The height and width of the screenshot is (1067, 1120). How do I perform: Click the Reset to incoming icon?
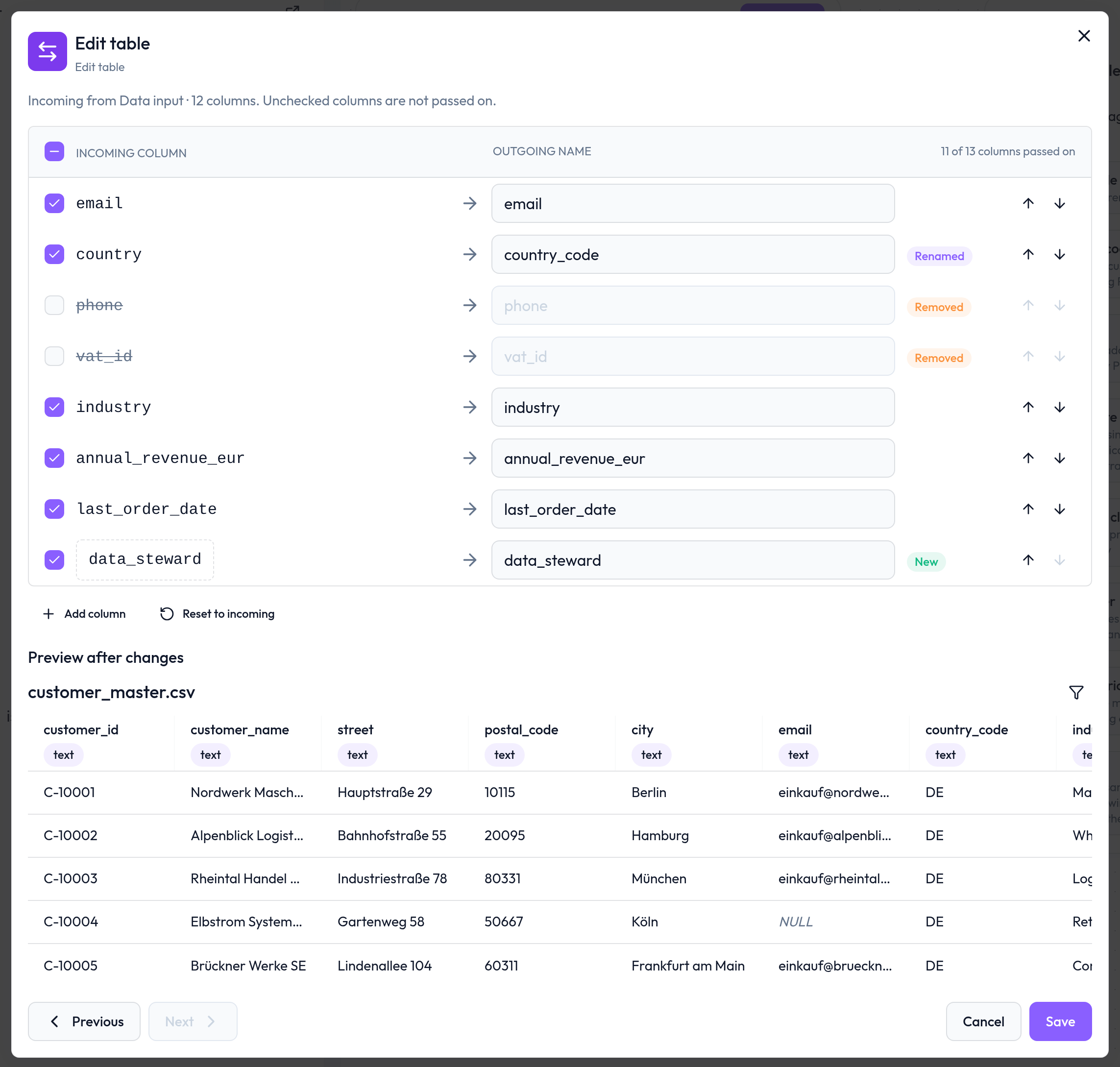click(x=167, y=614)
